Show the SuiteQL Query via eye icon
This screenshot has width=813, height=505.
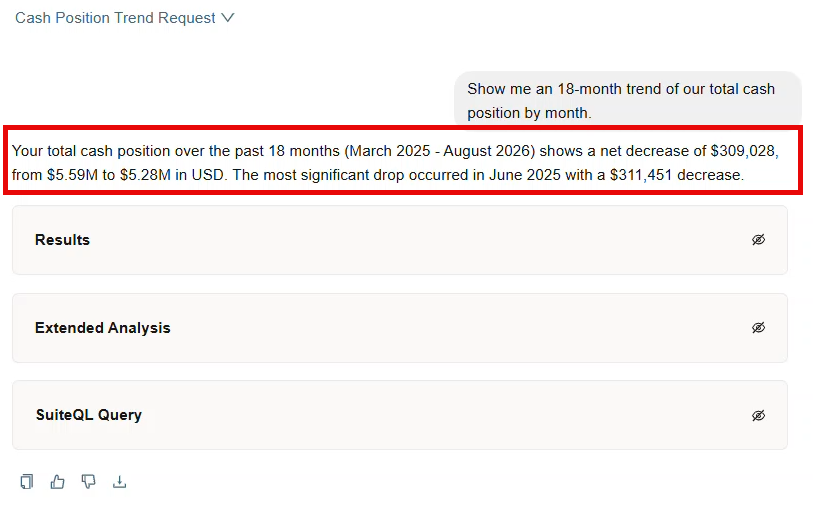[x=759, y=415]
